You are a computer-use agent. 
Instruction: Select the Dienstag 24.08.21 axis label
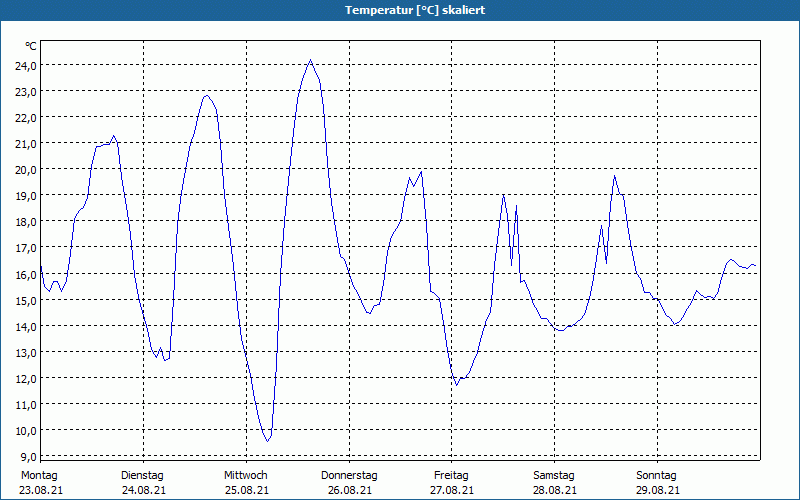coord(143,483)
